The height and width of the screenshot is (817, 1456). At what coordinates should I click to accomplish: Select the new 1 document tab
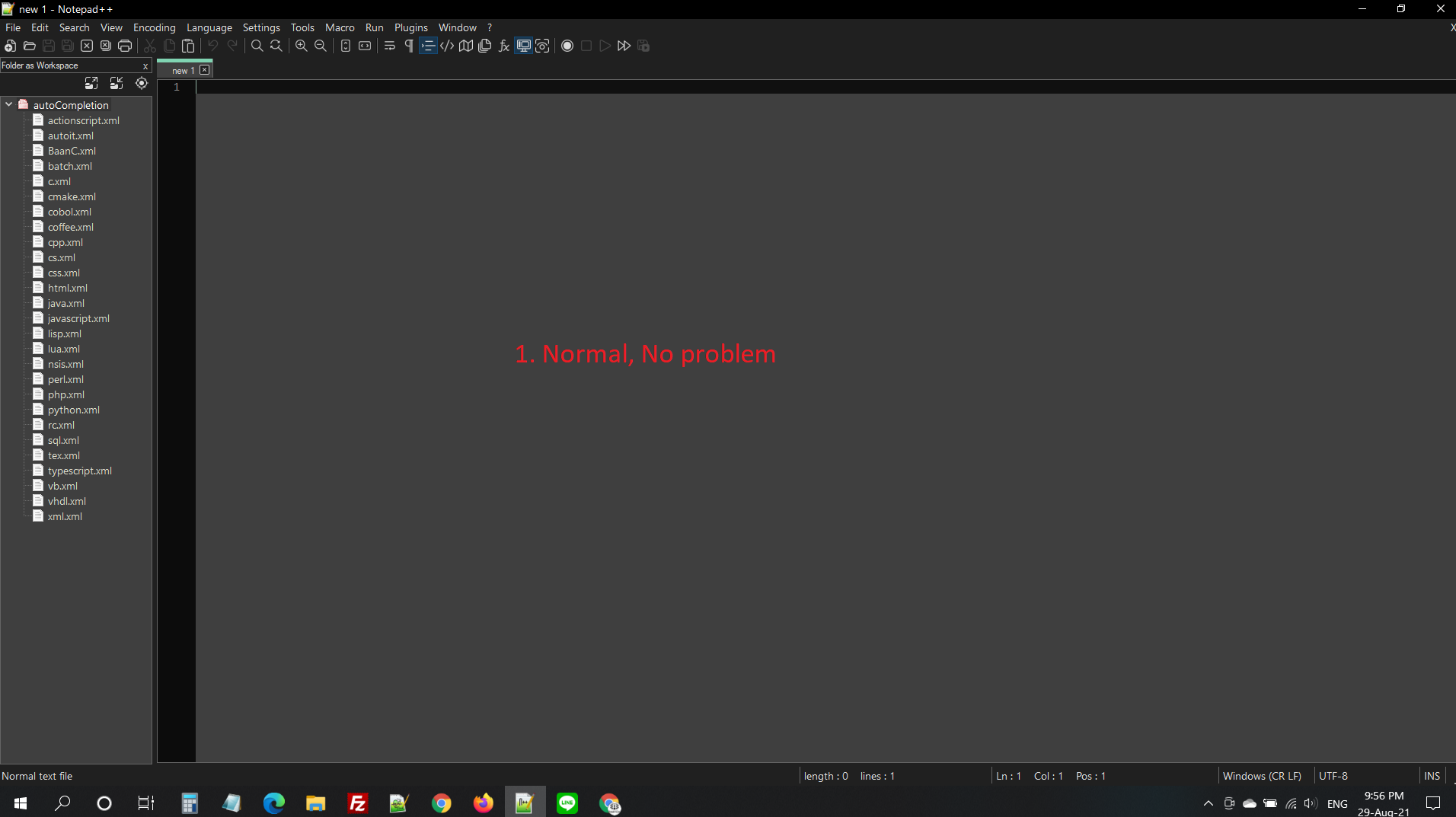tap(183, 70)
